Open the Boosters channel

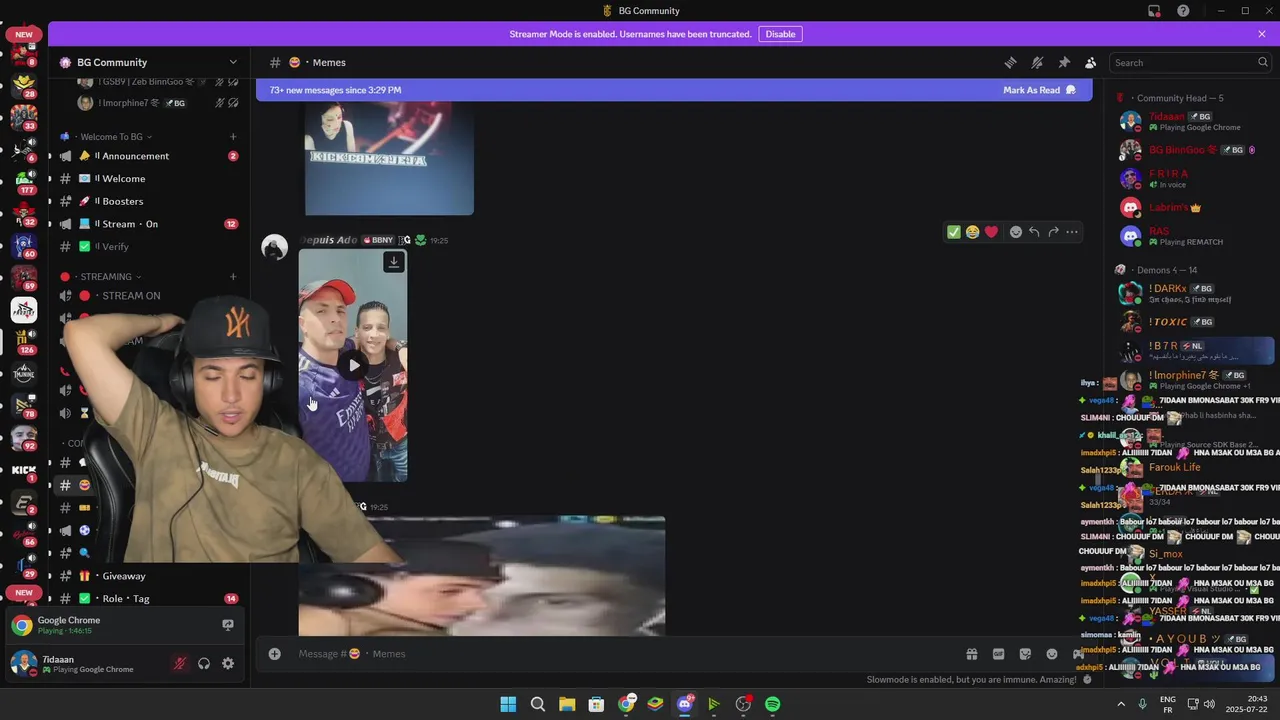(x=150, y=201)
